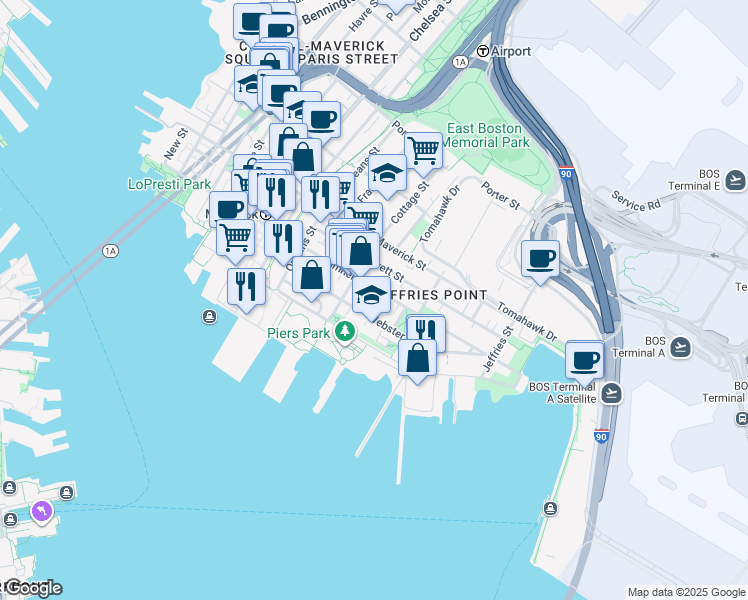Click the Piers Park tree icon
Image resolution: width=748 pixels, height=600 pixels.
point(344,331)
